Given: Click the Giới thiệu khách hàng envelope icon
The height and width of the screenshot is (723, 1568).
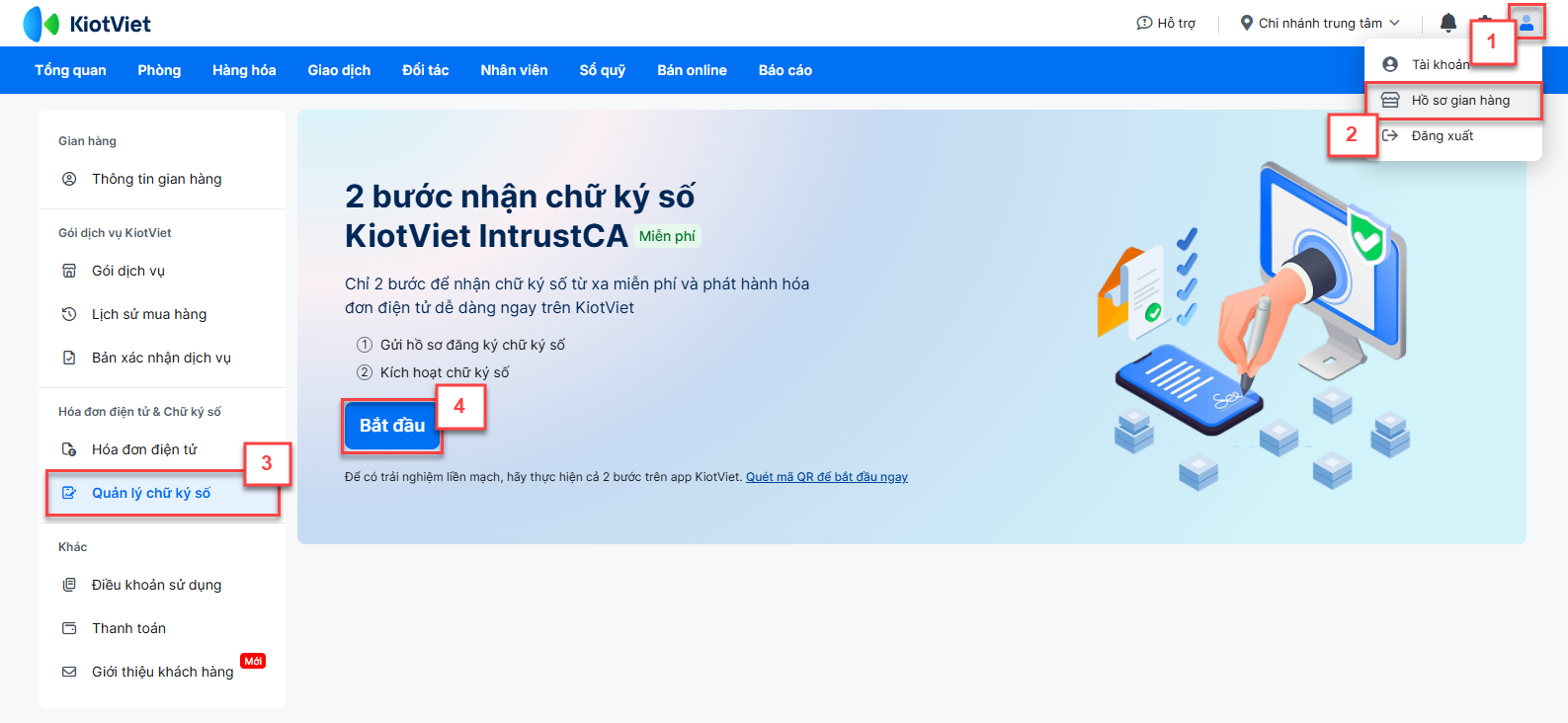Looking at the screenshot, I should 69,672.
